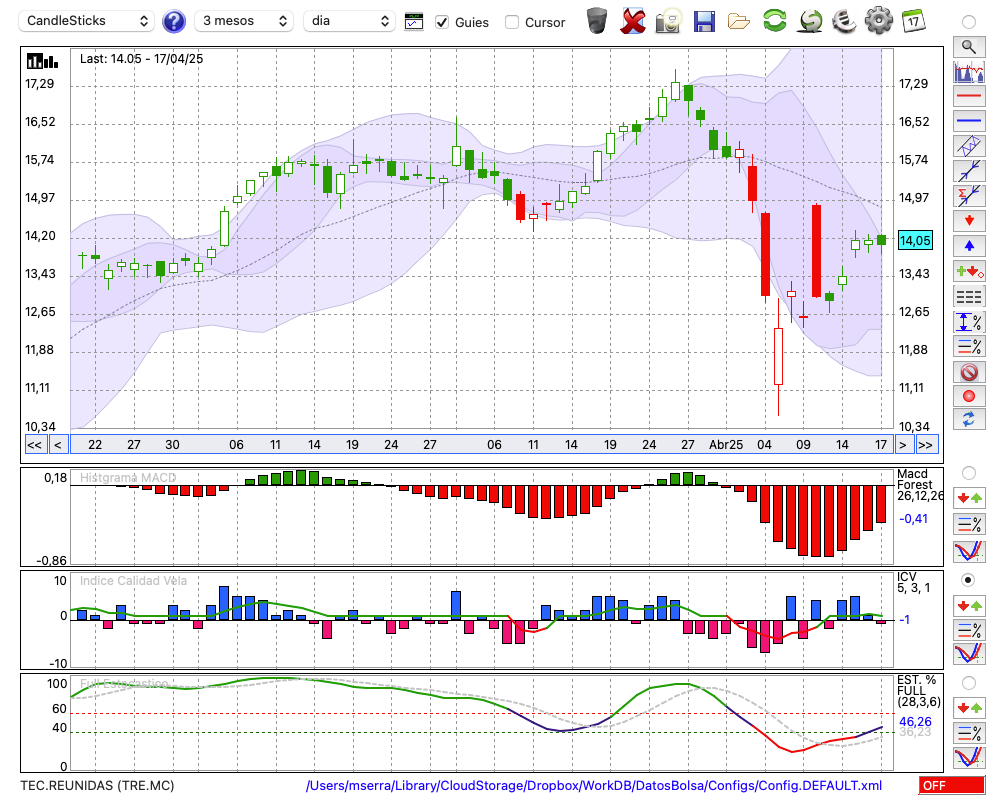
Task: Open the '3 mesos' period dropdown
Action: coord(244,21)
